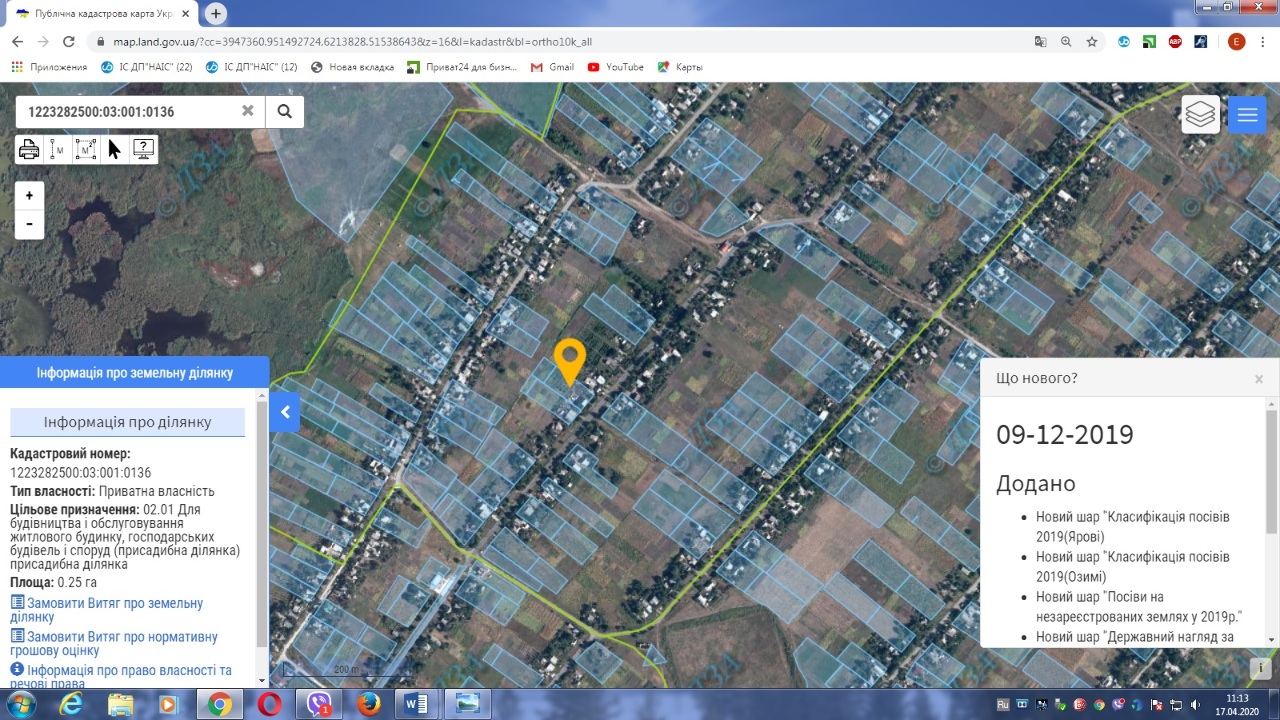
Task: Open the Gmail bookmark
Action: point(552,67)
